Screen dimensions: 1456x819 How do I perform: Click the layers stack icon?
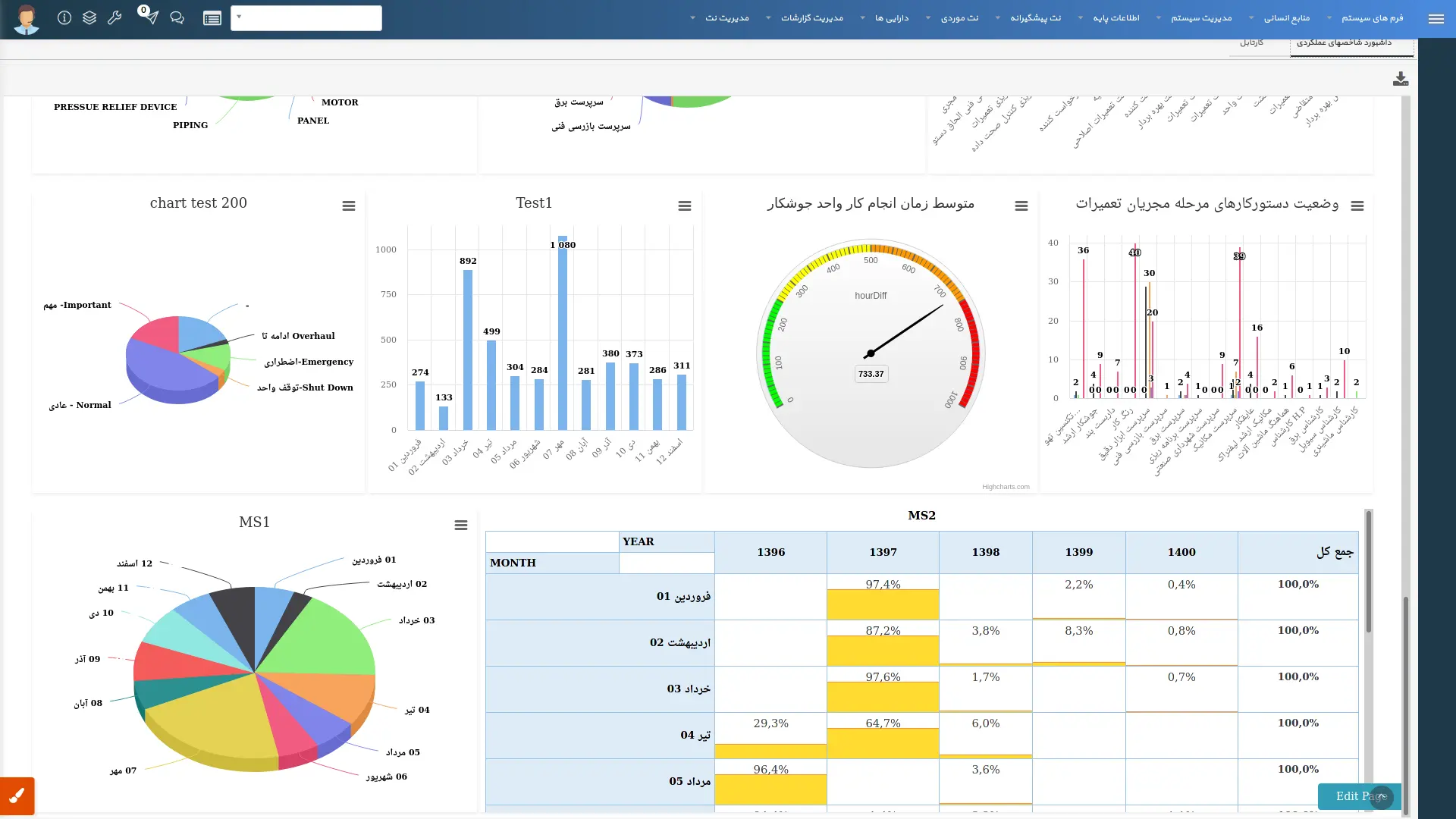point(89,18)
